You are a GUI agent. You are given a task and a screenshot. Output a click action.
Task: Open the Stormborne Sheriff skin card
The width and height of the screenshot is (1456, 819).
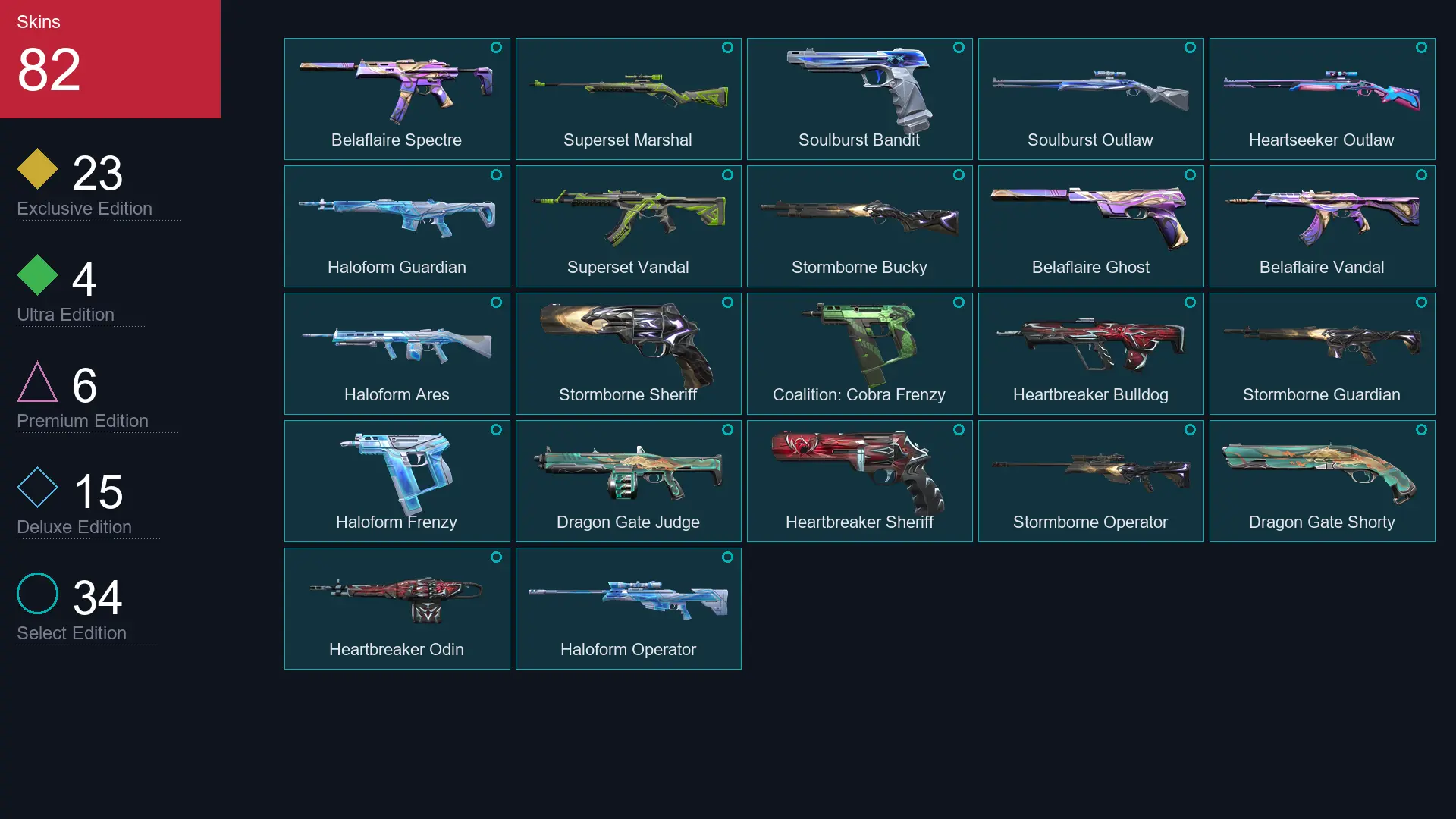628,353
